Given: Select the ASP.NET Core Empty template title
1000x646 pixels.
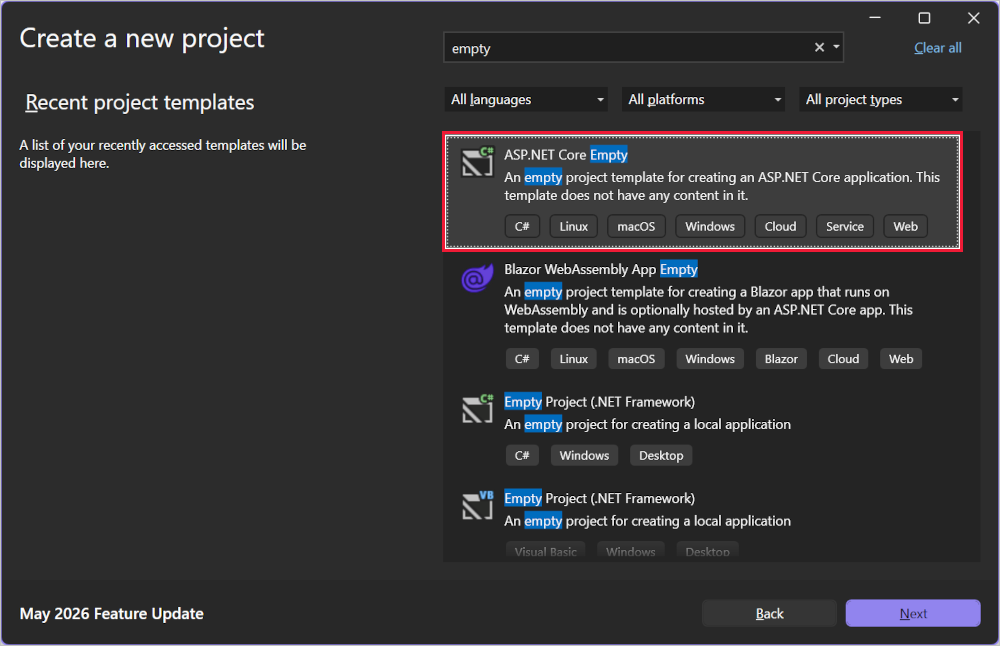Looking at the screenshot, I should [x=566, y=155].
